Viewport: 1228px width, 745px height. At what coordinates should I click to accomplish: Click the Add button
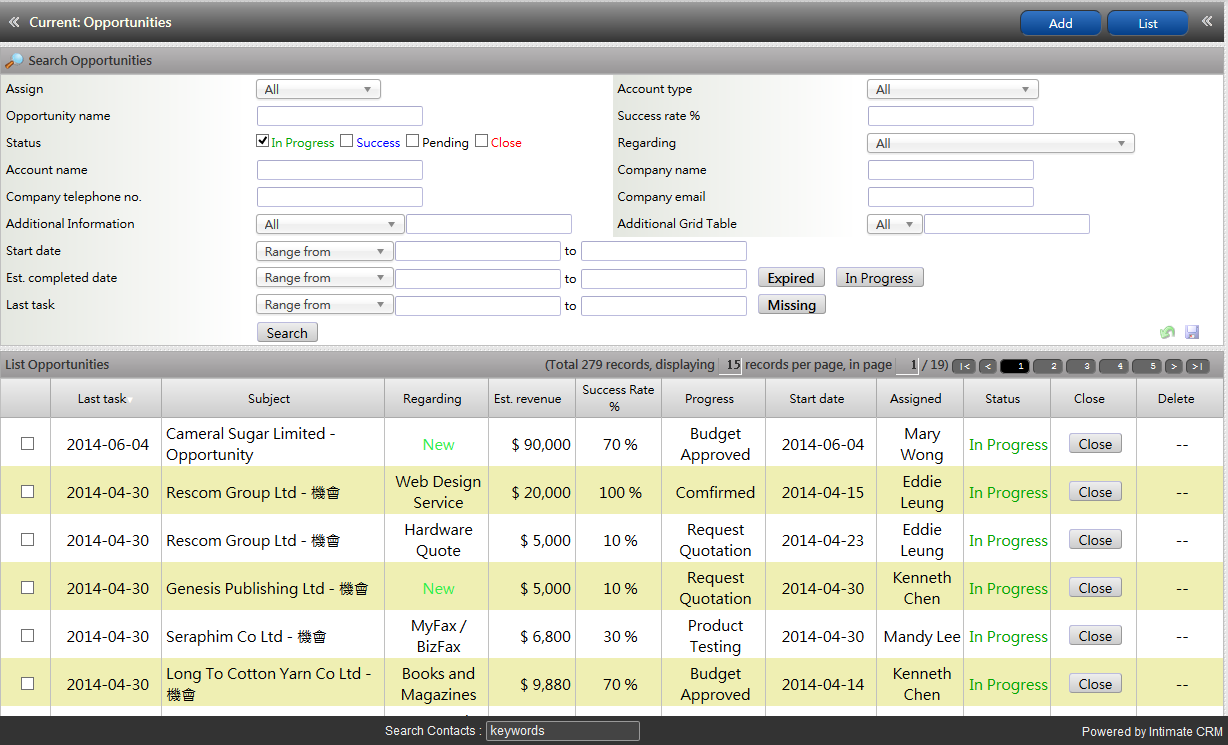1060,23
